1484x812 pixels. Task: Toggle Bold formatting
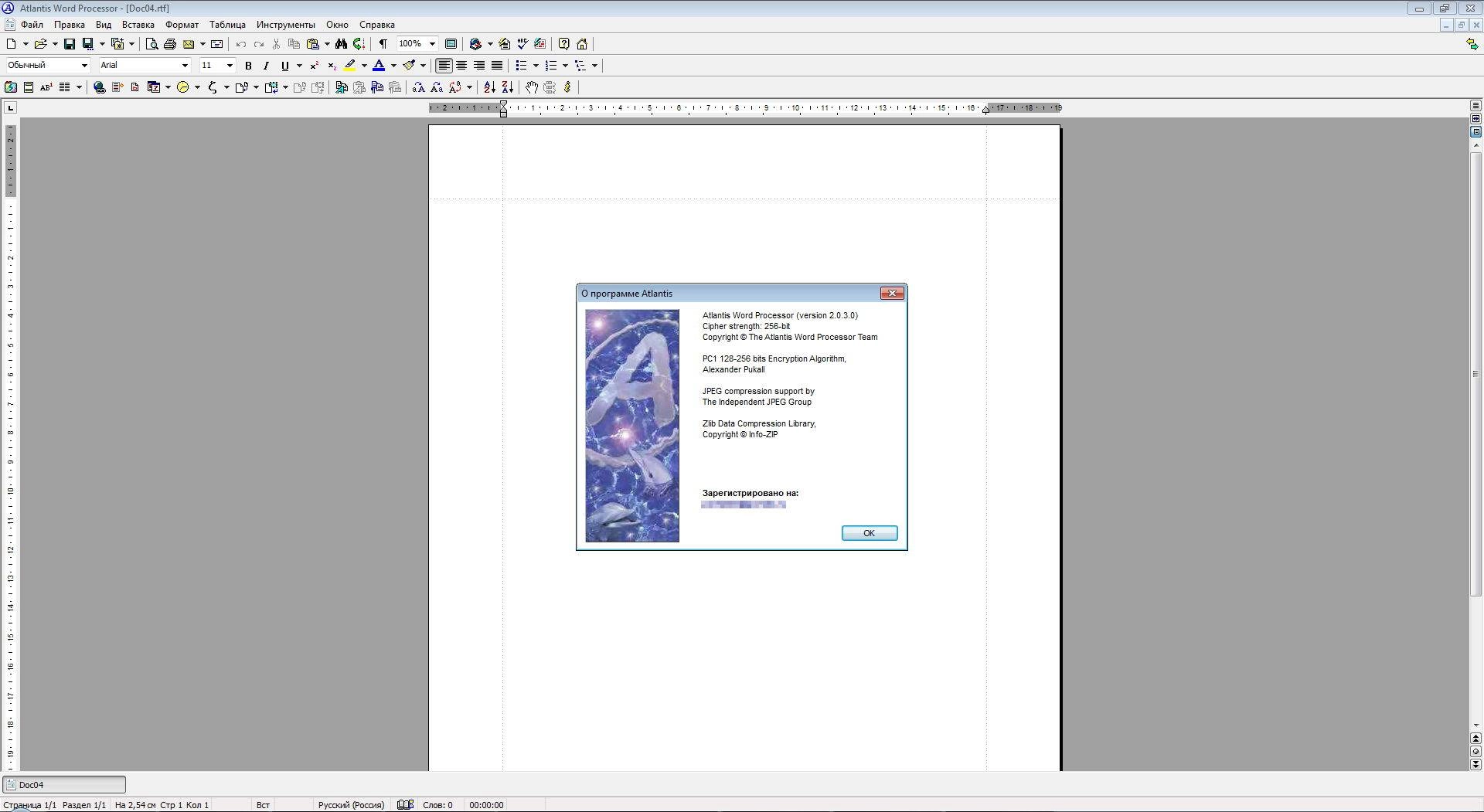point(248,66)
